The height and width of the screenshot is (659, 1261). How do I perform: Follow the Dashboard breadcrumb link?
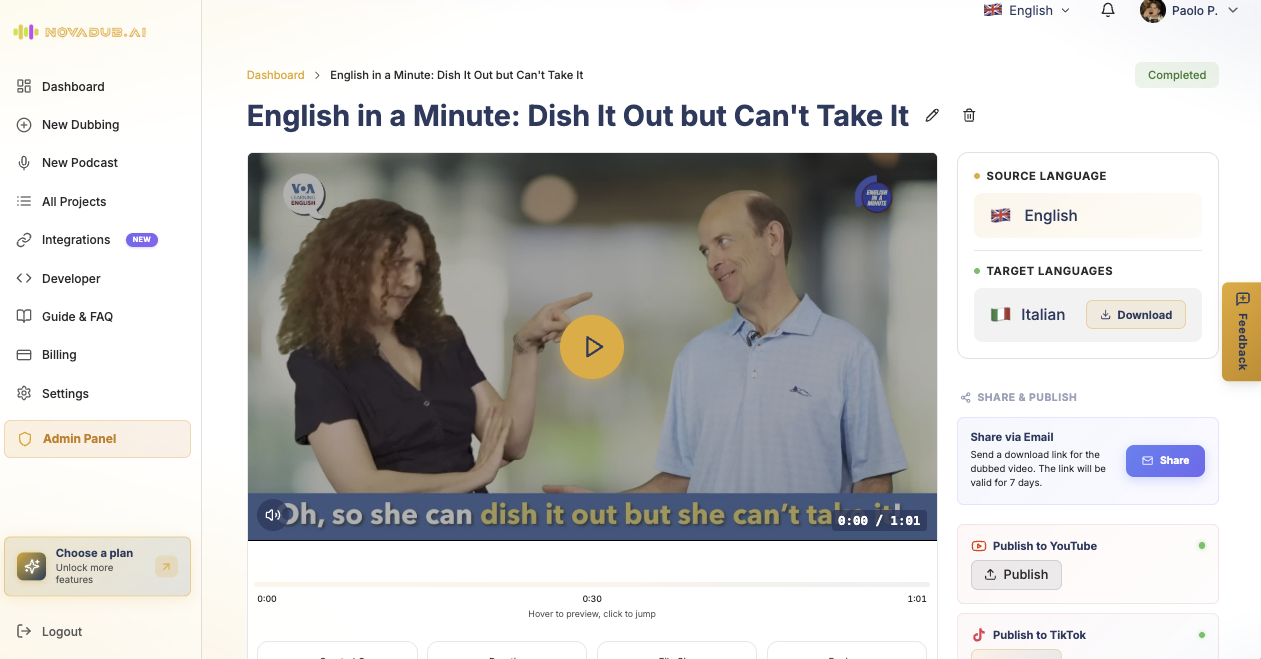coord(275,75)
